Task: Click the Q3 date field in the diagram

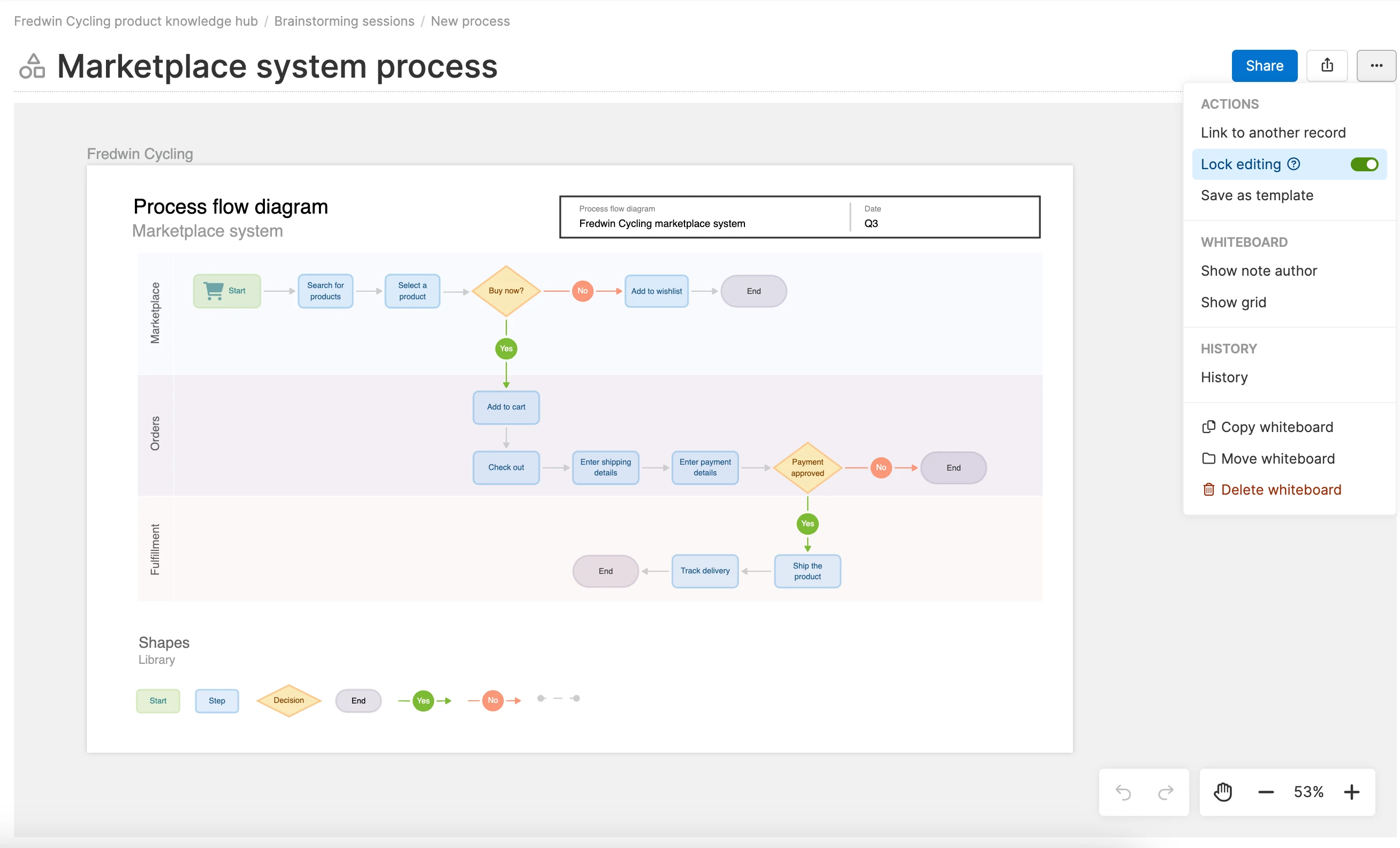Action: [x=872, y=223]
